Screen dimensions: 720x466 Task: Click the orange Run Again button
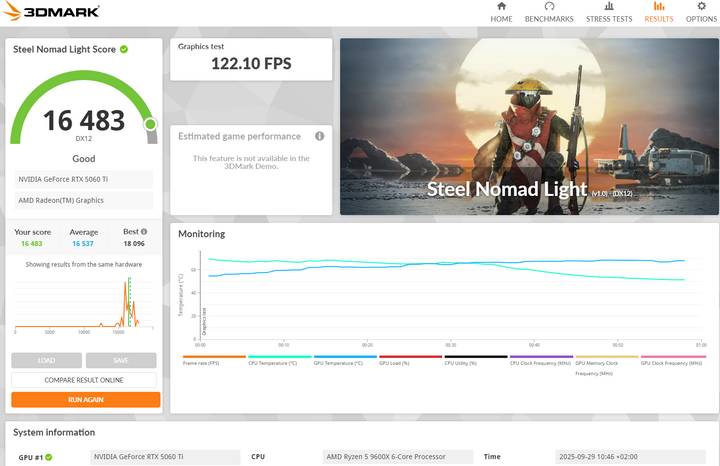coord(85,399)
